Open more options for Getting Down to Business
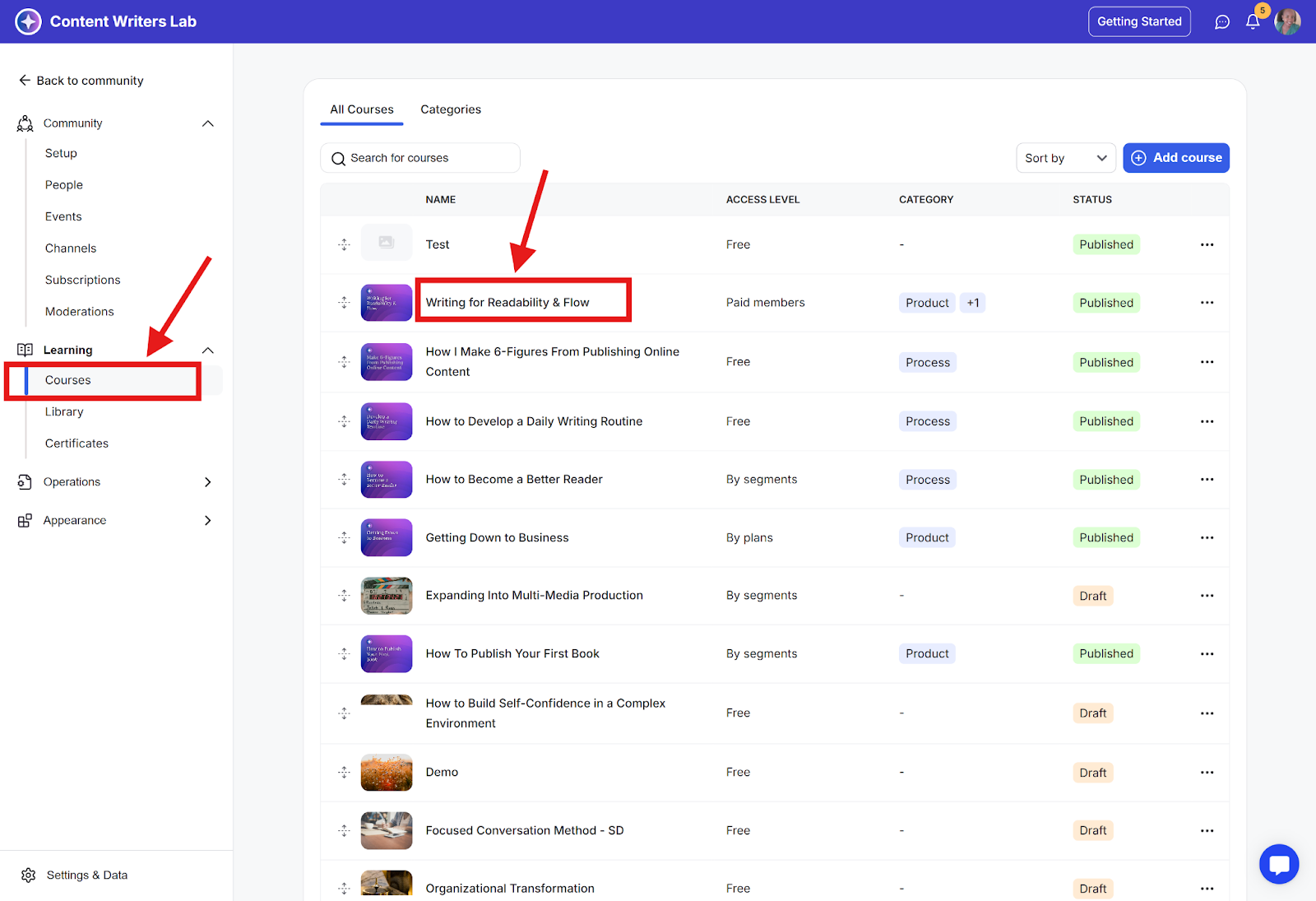This screenshot has width=1316, height=901. pyautogui.click(x=1207, y=538)
